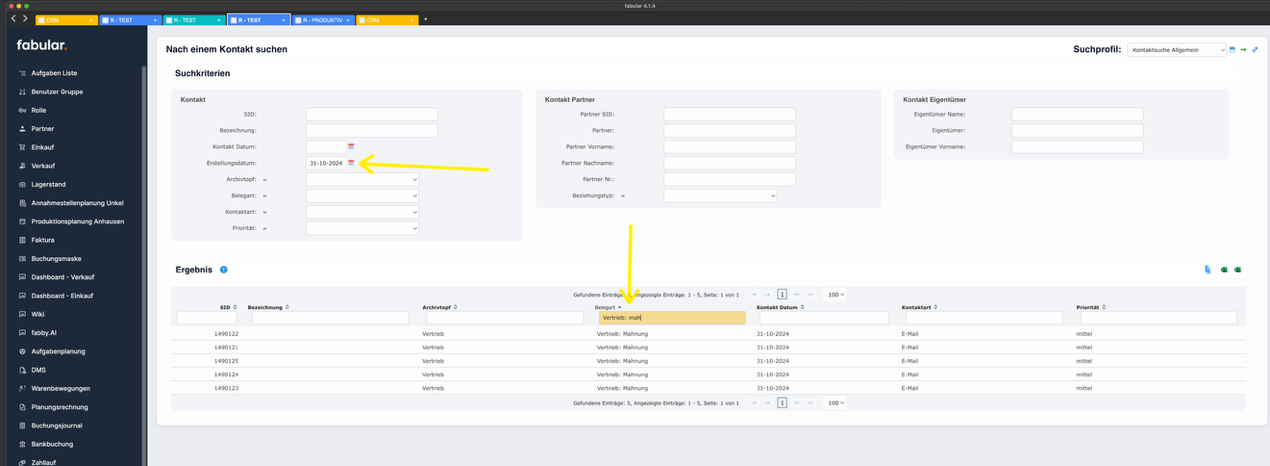Expand the Archivtopf dropdown
This screenshot has height=466, width=1270.
click(x=362, y=179)
